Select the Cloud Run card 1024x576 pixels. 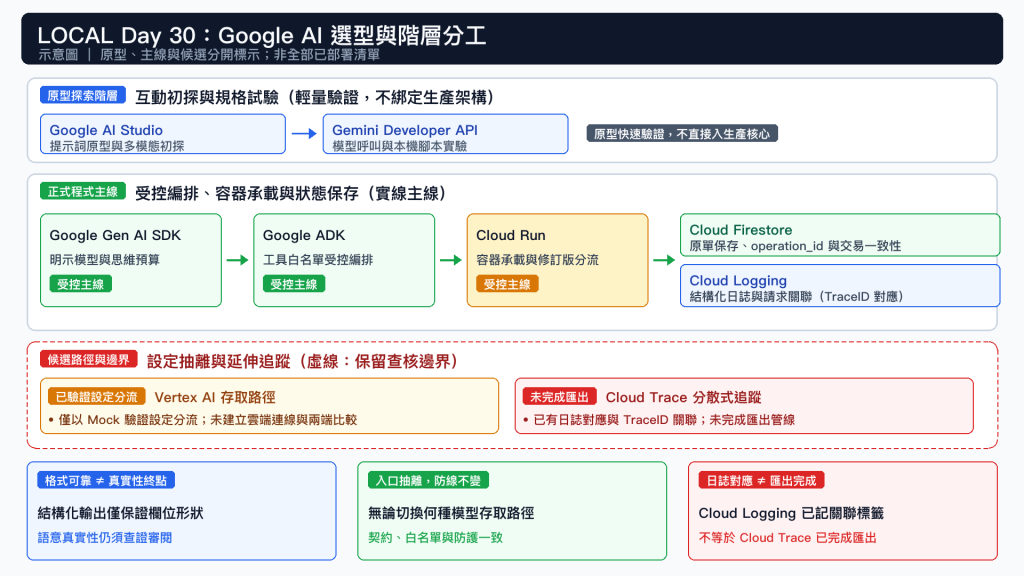tap(558, 260)
